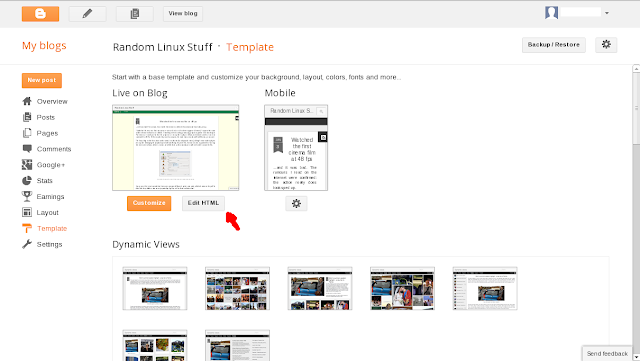The height and width of the screenshot is (361, 640).
Task: Click the user profile avatar
Action: point(551,13)
